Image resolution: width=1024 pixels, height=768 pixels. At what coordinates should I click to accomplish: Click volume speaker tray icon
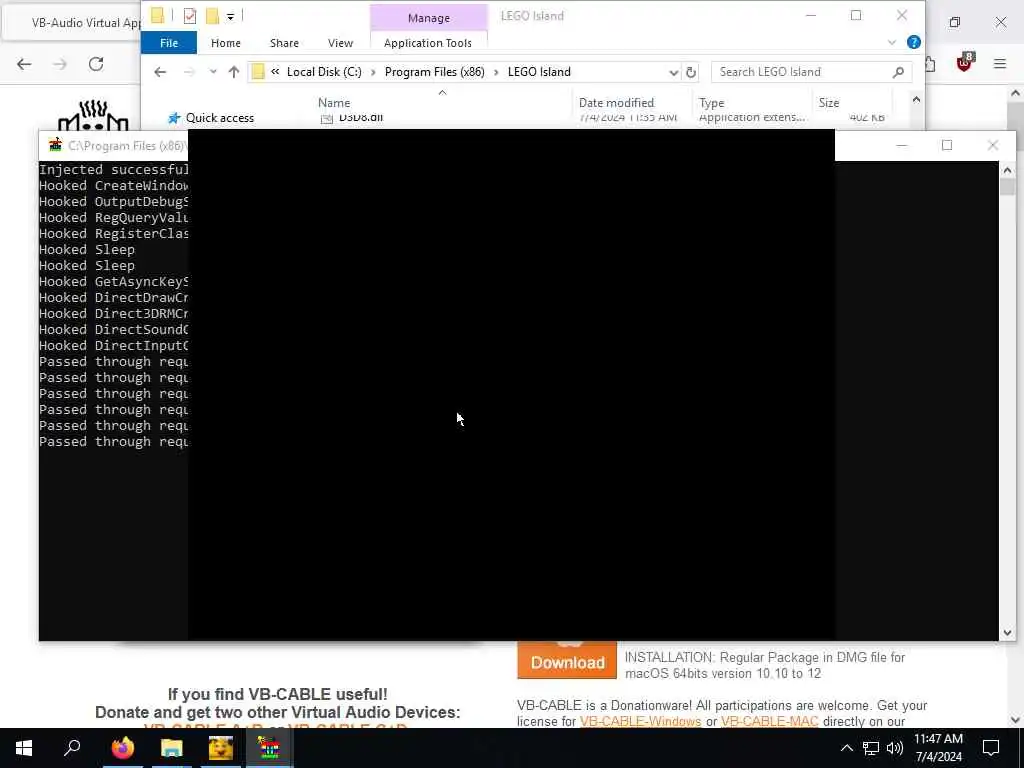(895, 748)
